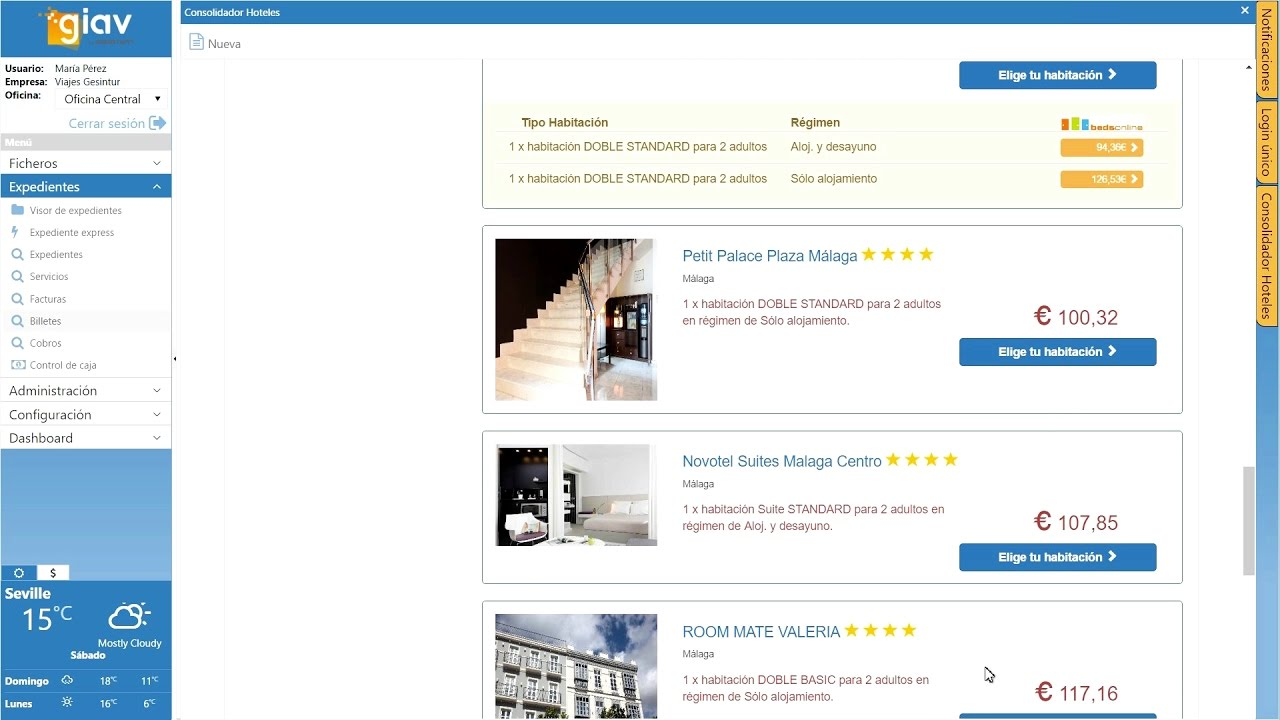The image size is (1280, 720).
Task: Open Expediente express menu item
Action: tap(72, 233)
